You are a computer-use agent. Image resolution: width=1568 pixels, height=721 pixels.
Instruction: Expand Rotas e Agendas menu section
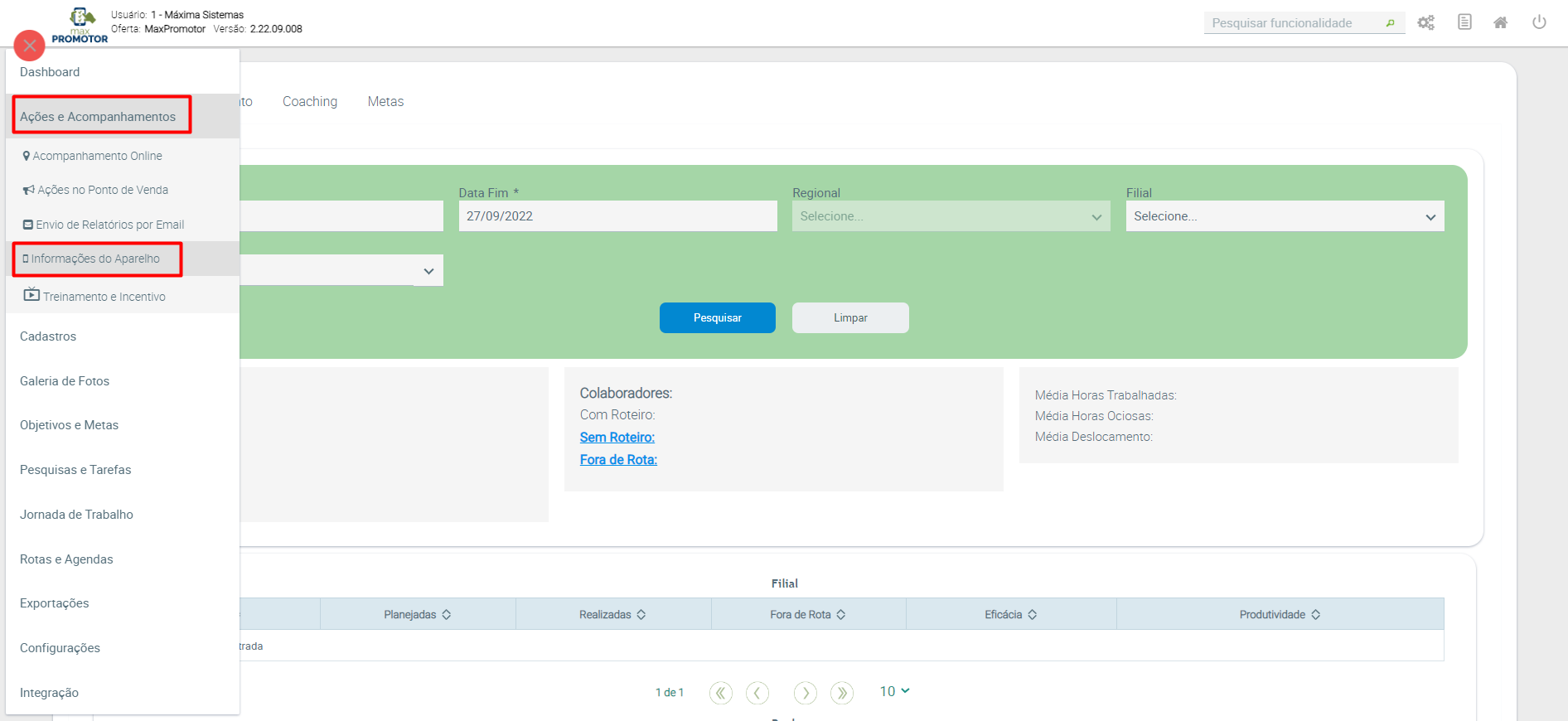(x=123, y=559)
